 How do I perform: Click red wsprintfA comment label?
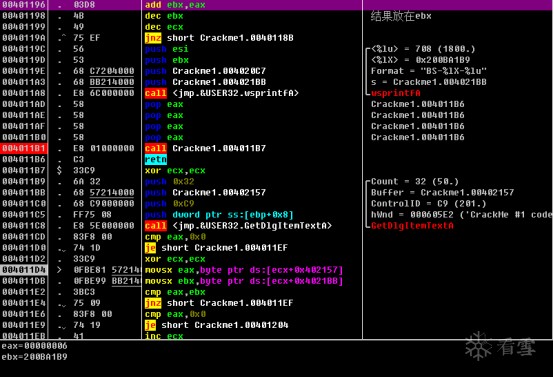396,93
